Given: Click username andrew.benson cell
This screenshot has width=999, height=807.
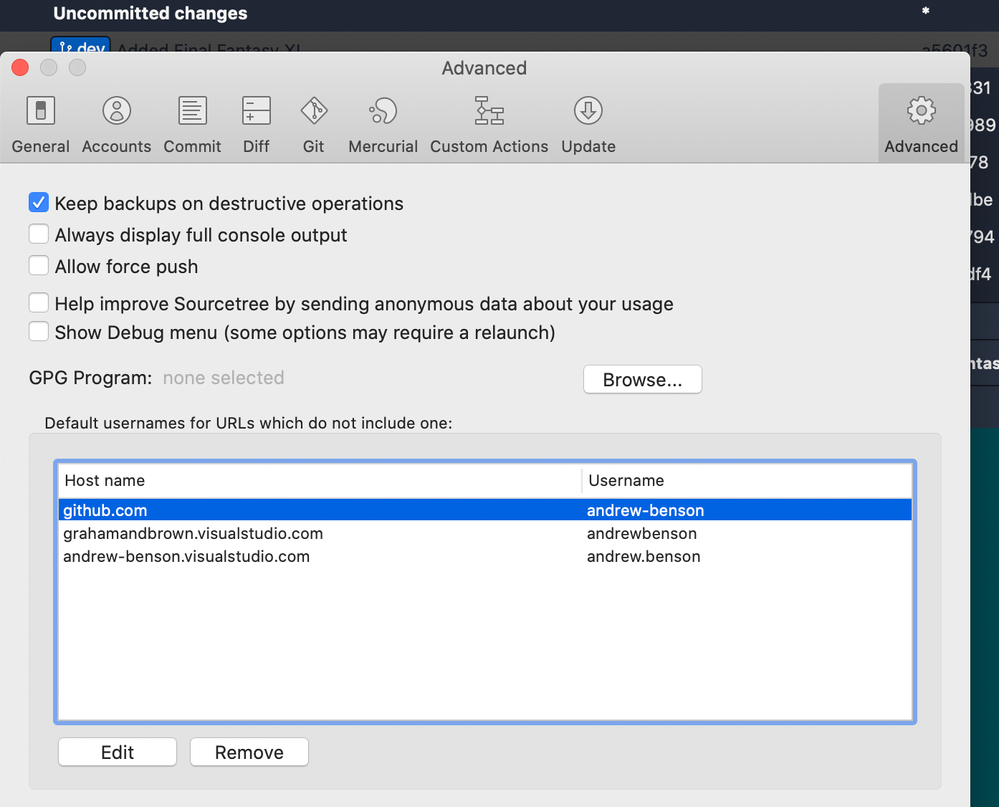Looking at the screenshot, I should click(643, 556).
